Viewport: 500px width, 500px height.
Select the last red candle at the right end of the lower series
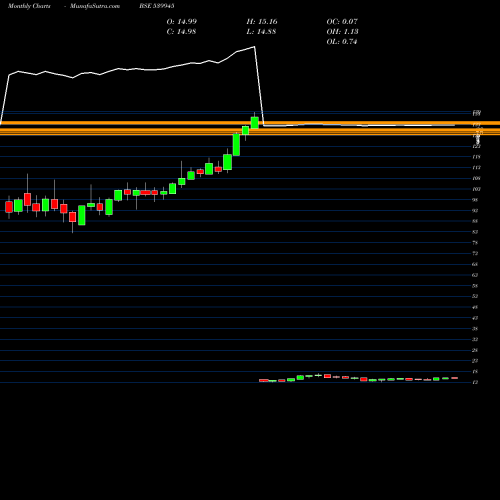[454, 378]
